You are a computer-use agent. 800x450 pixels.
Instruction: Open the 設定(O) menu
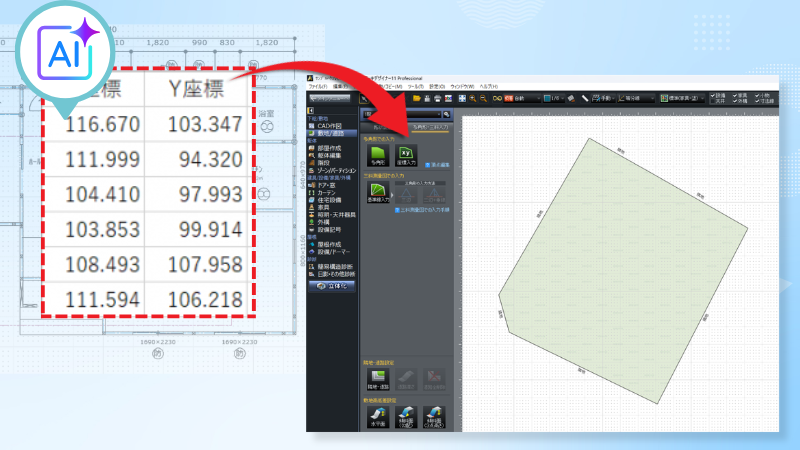[437, 87]
